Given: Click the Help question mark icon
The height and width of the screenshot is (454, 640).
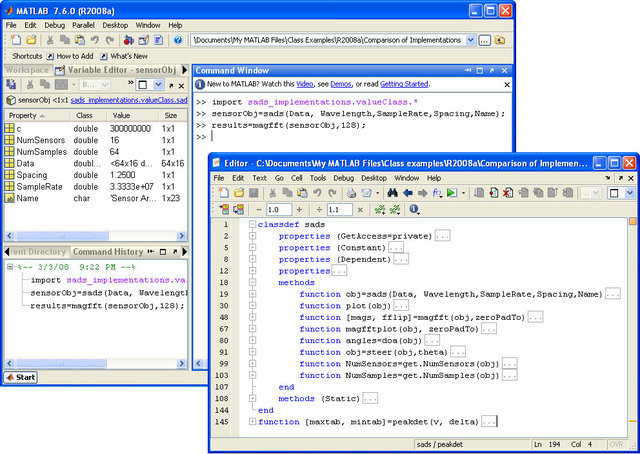Looking at the screenshot, I should pos(177,40).
